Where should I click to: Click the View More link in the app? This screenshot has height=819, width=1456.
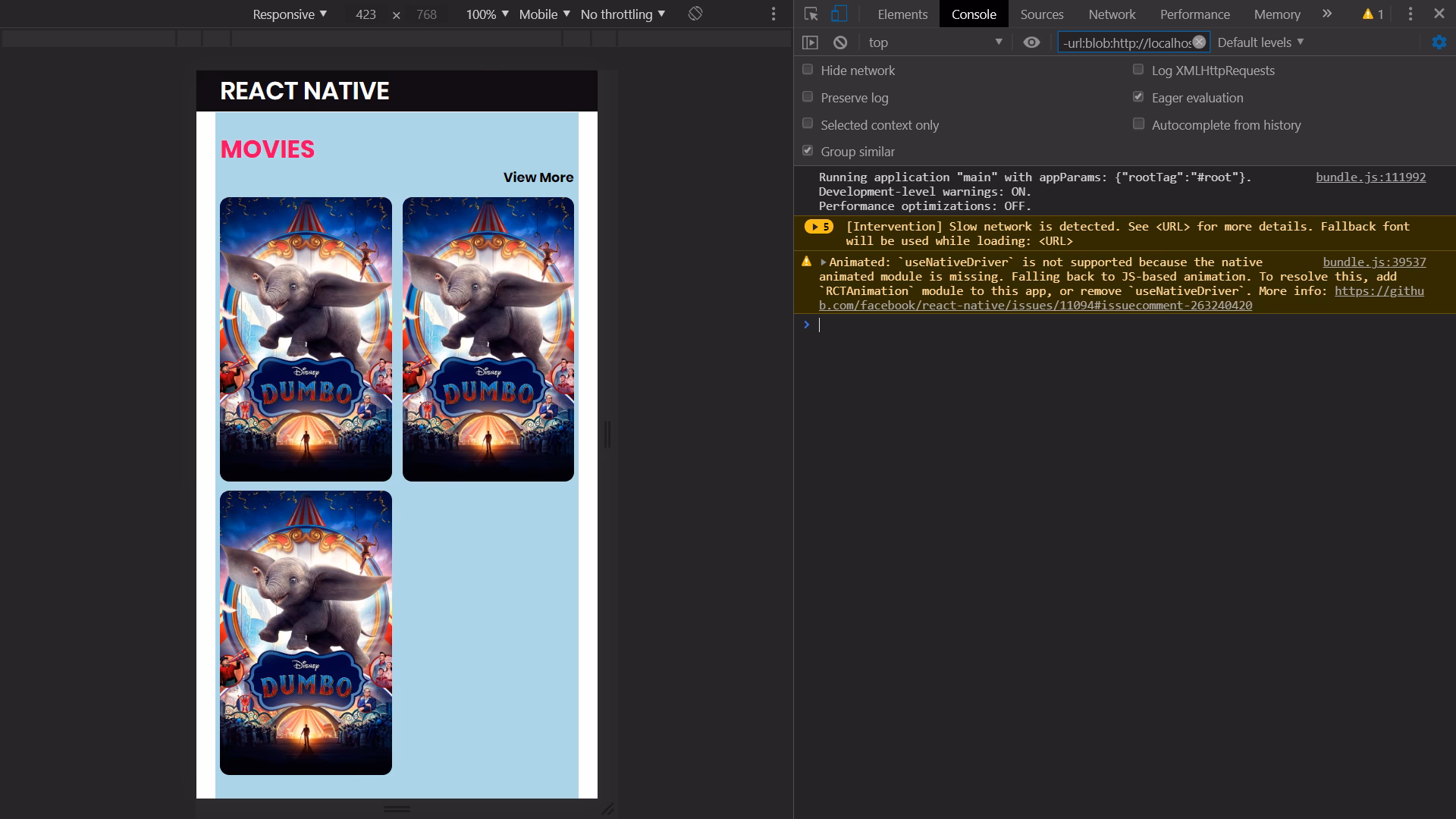pyautogui.click(x=538, y=177)
